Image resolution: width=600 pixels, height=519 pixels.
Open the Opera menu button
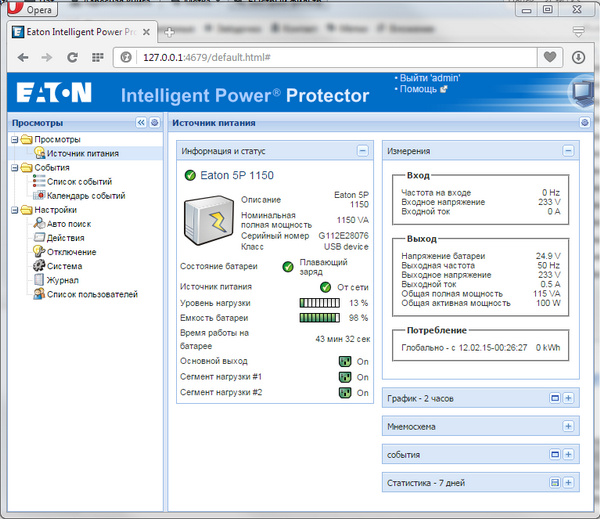click(x=33, y=8)
